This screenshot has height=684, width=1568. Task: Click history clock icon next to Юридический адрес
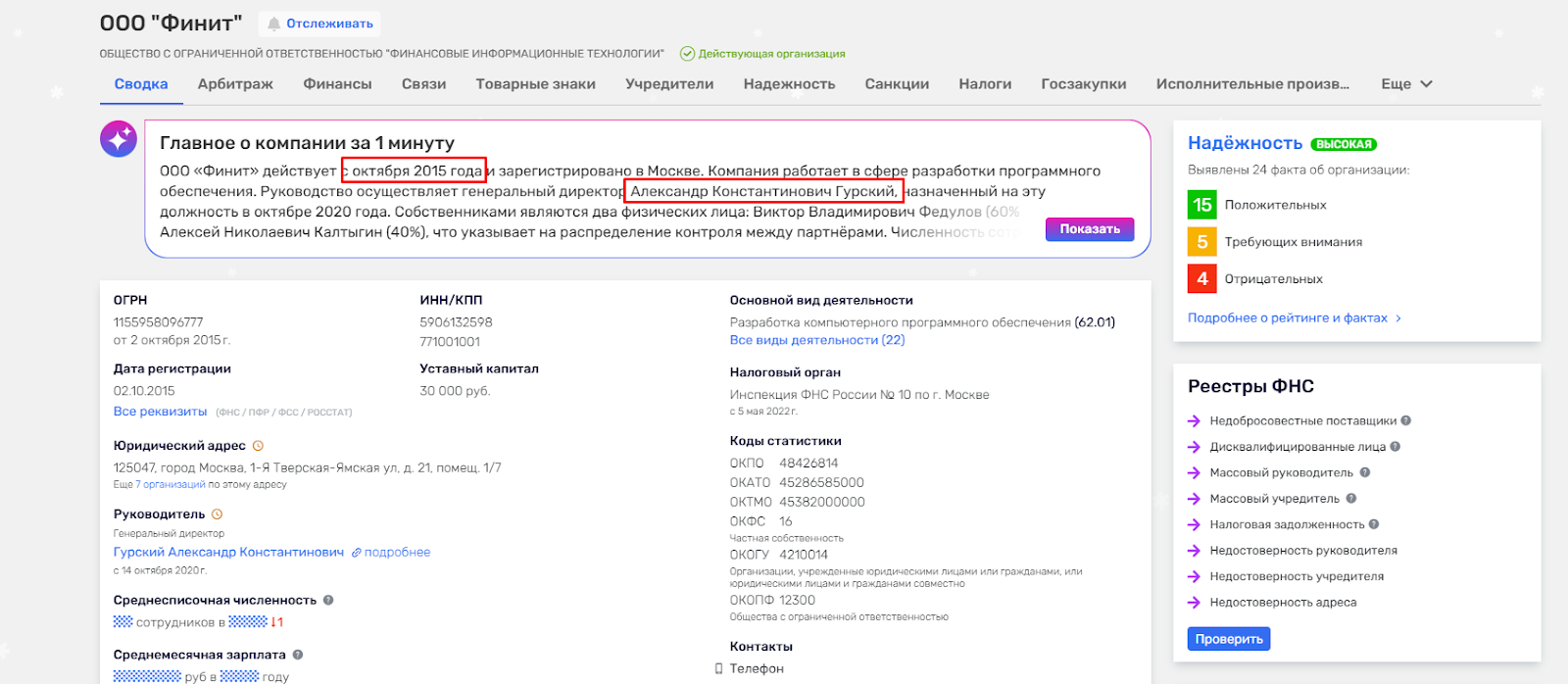tap(259, 446)
